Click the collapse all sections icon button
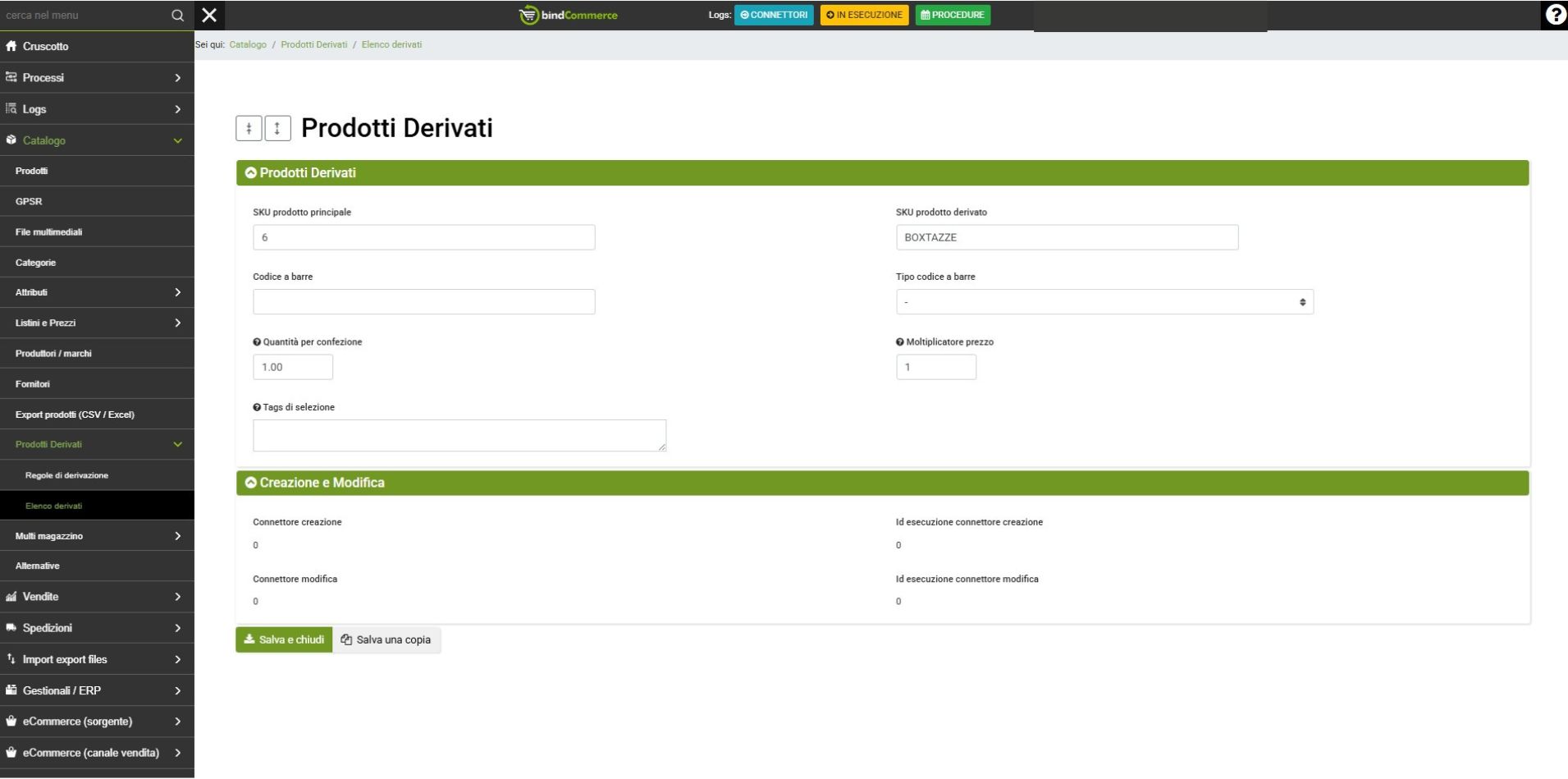 (x=249, y=128)
